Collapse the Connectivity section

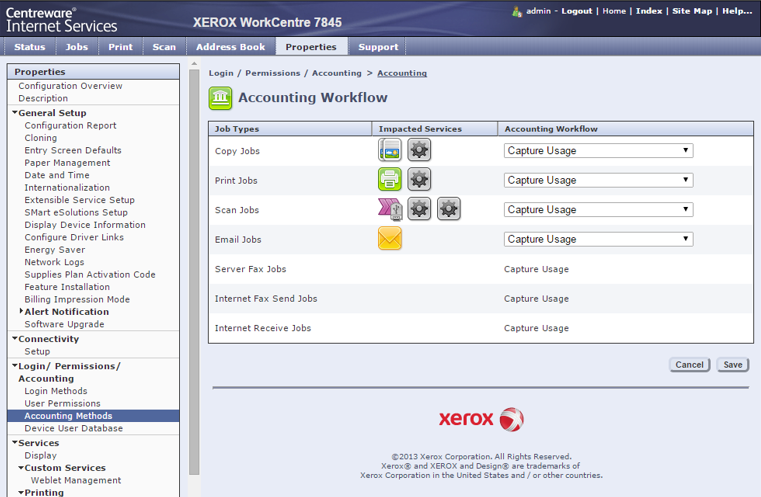coord(15,339)
